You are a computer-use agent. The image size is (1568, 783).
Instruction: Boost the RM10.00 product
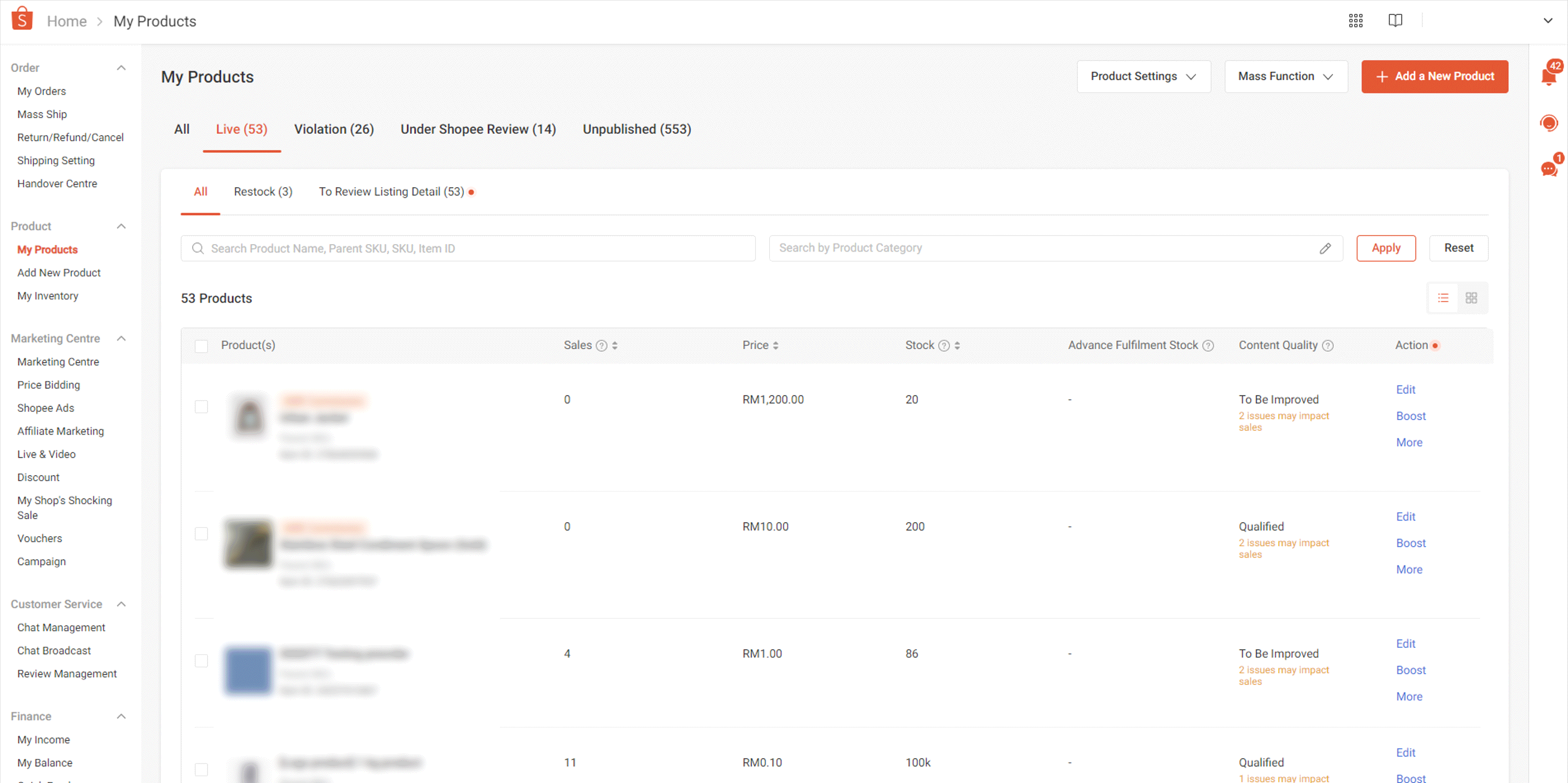tap(1411, 543)
